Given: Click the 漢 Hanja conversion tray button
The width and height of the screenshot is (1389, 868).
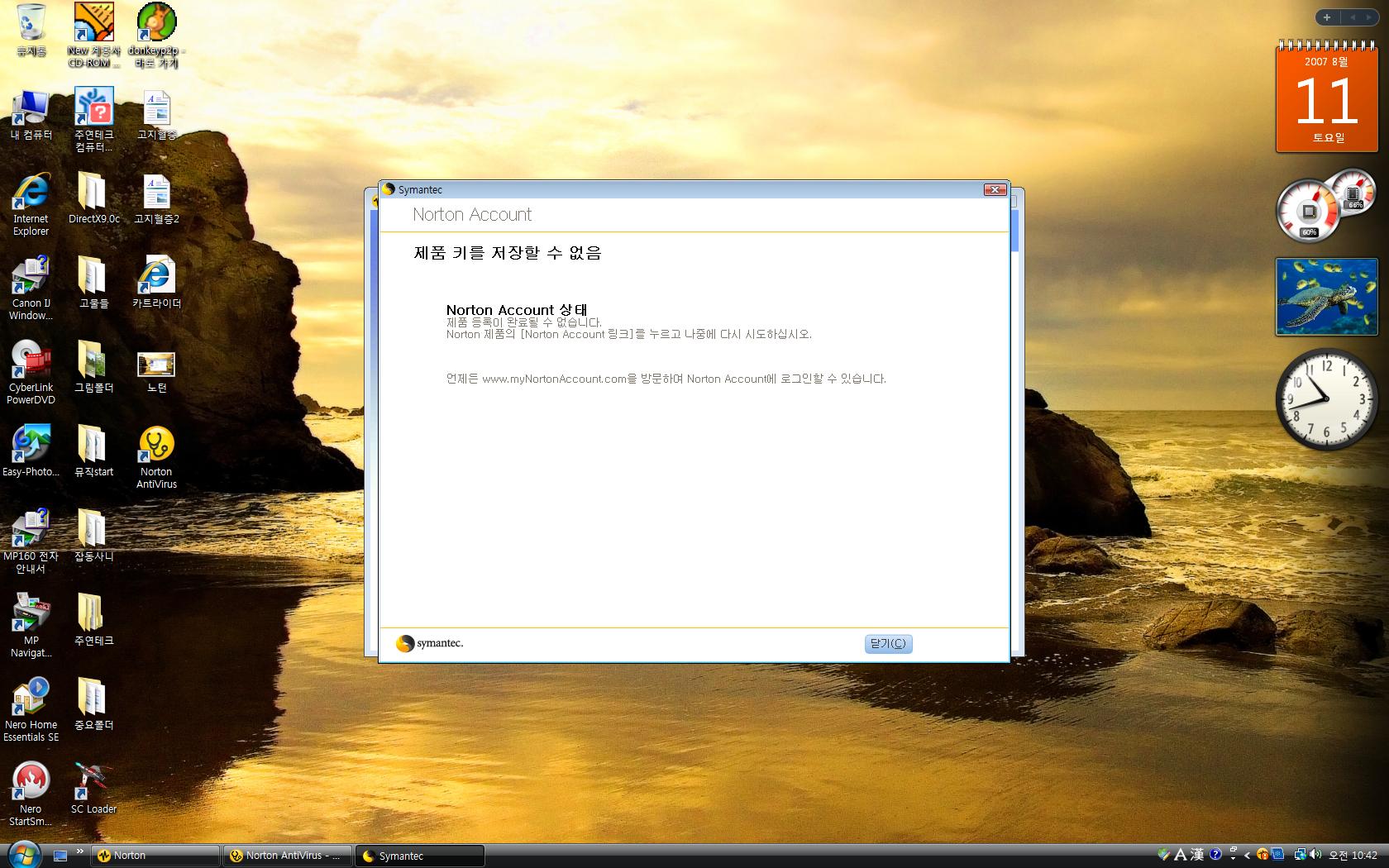Looking at the screenshot, I should point(1197,855).
